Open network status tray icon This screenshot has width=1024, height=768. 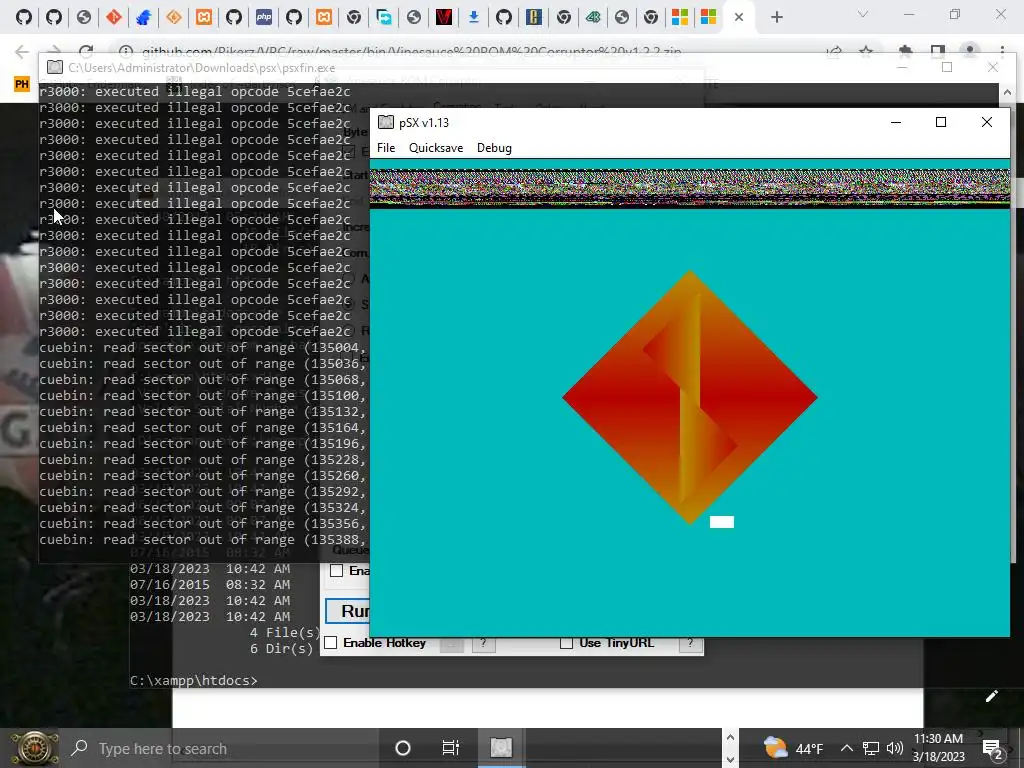click(871, 748)
